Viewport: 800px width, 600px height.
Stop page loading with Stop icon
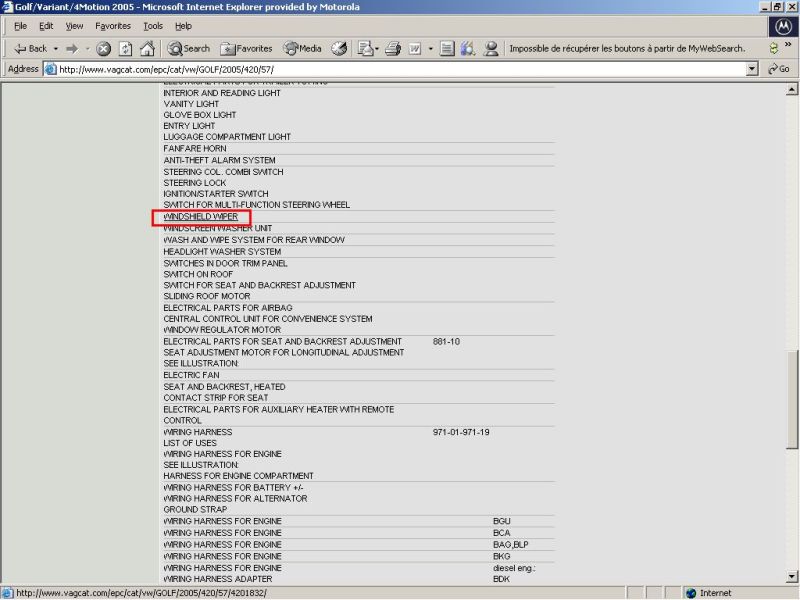(x=104, y=48)
